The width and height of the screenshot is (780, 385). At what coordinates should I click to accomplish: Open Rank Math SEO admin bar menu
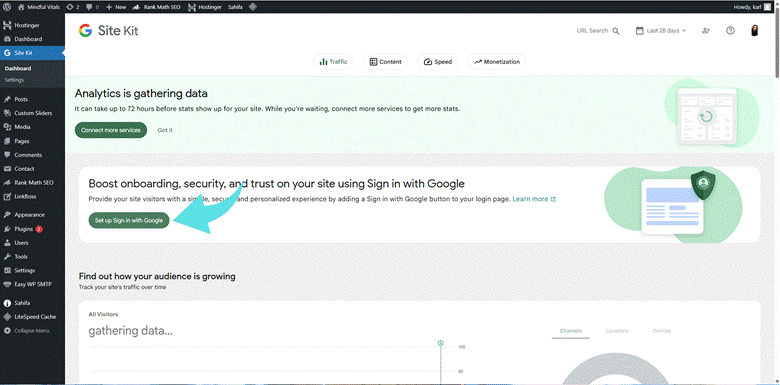(157, 7)
